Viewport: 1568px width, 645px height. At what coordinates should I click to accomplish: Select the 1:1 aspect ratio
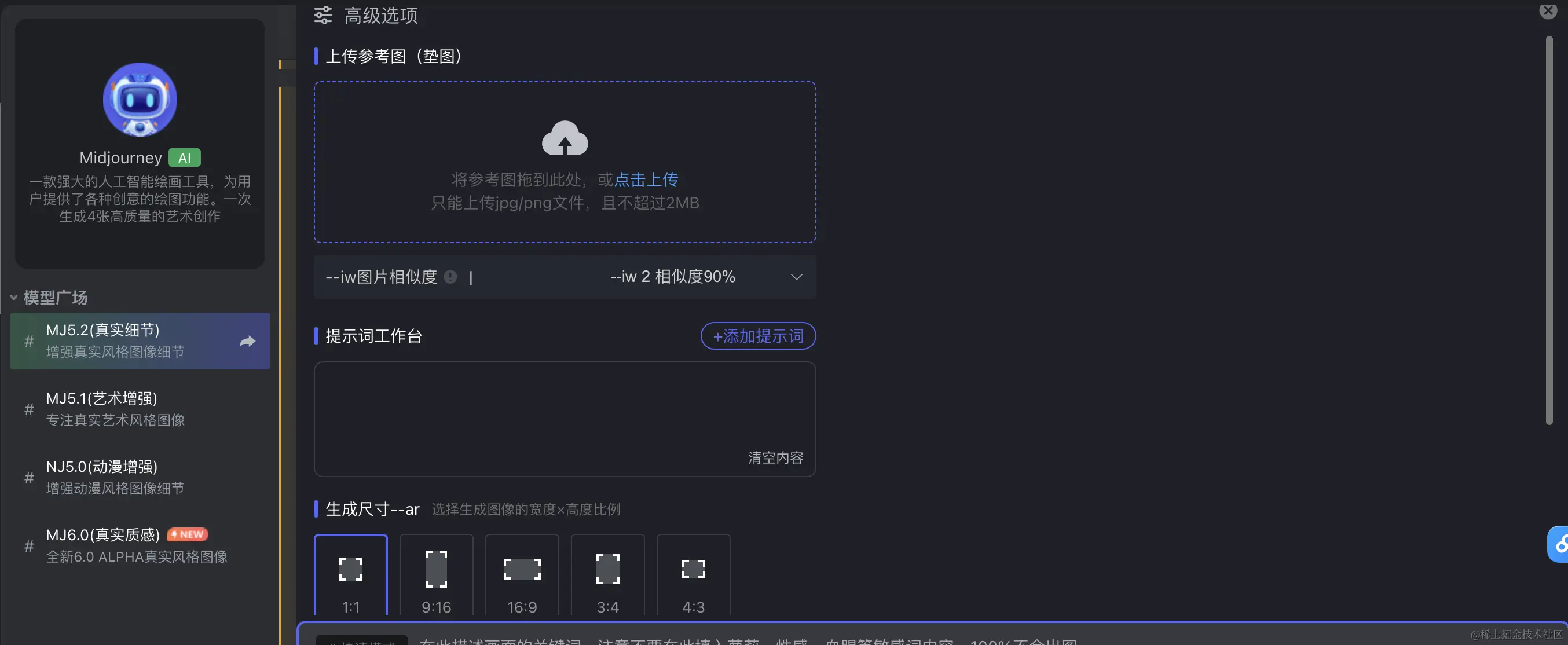click(351, 575)
